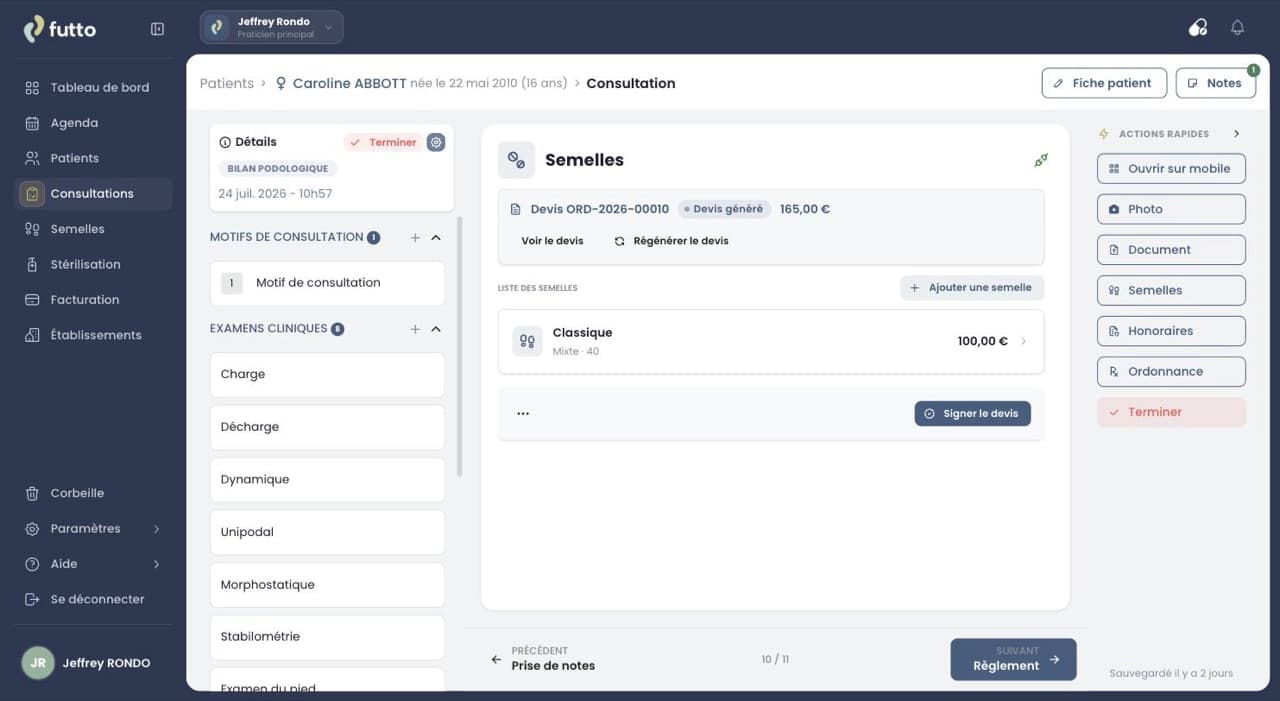Open the notifications bell
This screenshot has height=701, width=1280.
point(1237,28)
